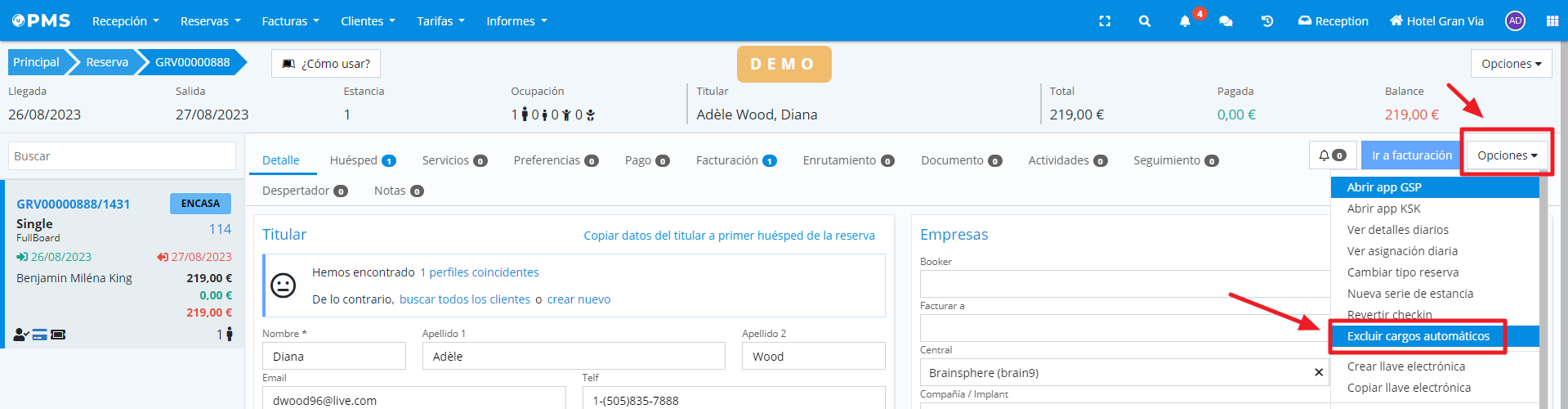Switch to the Huésped tab
1568x409 pixels.
click(x=362, y=160)
